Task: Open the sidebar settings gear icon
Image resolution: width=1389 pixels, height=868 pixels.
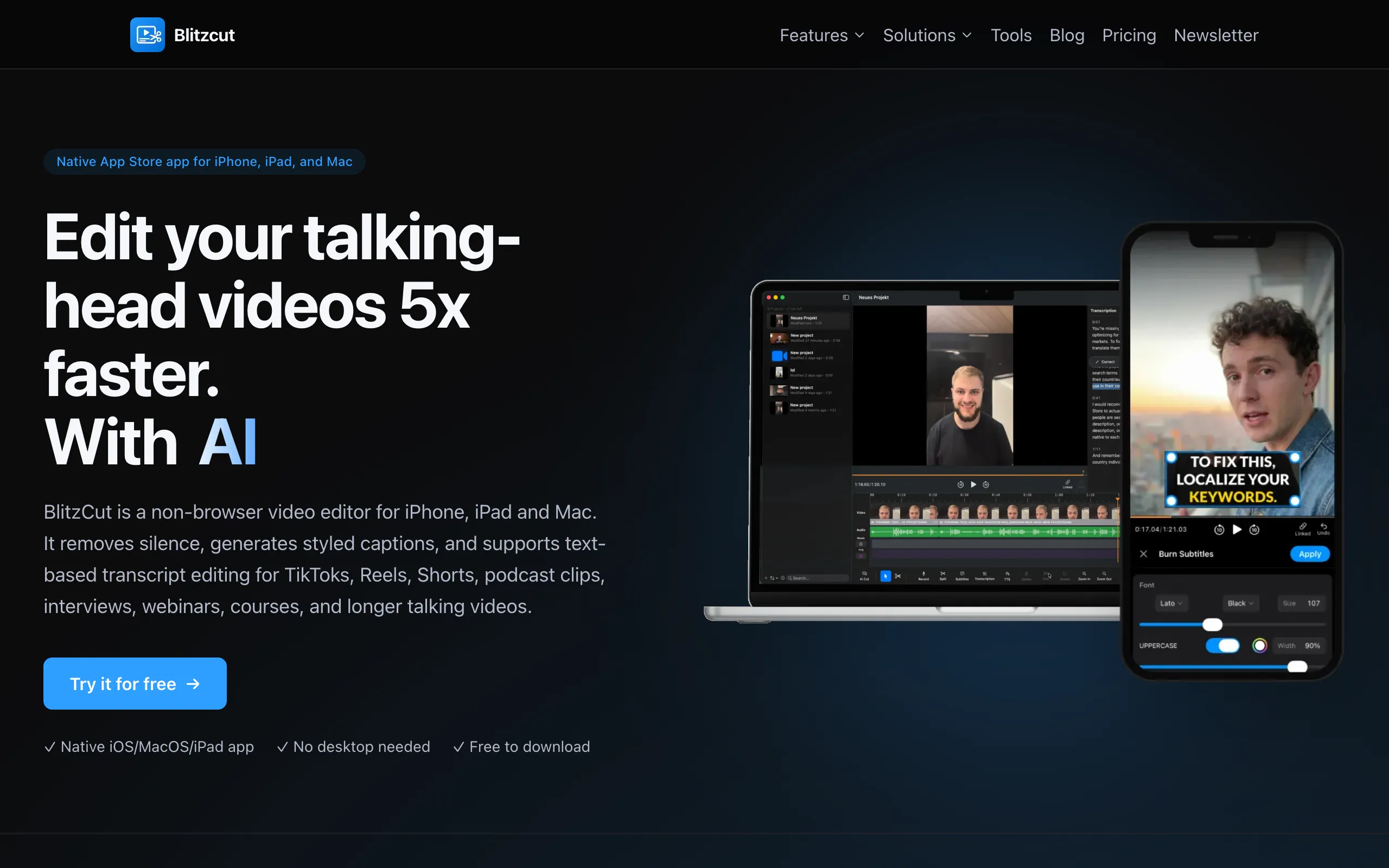Action: tap(782, 578)
